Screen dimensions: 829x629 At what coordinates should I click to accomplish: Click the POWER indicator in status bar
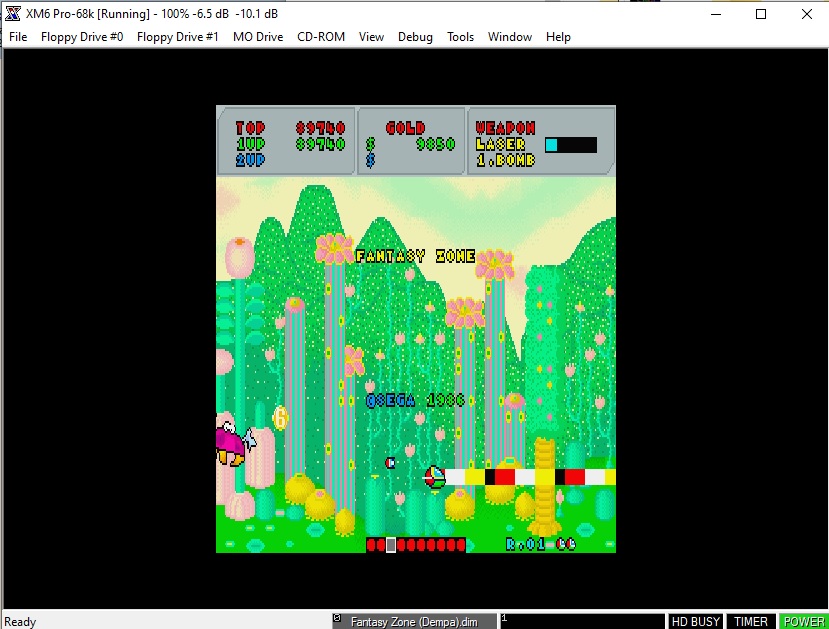click(x=803, y=621)
